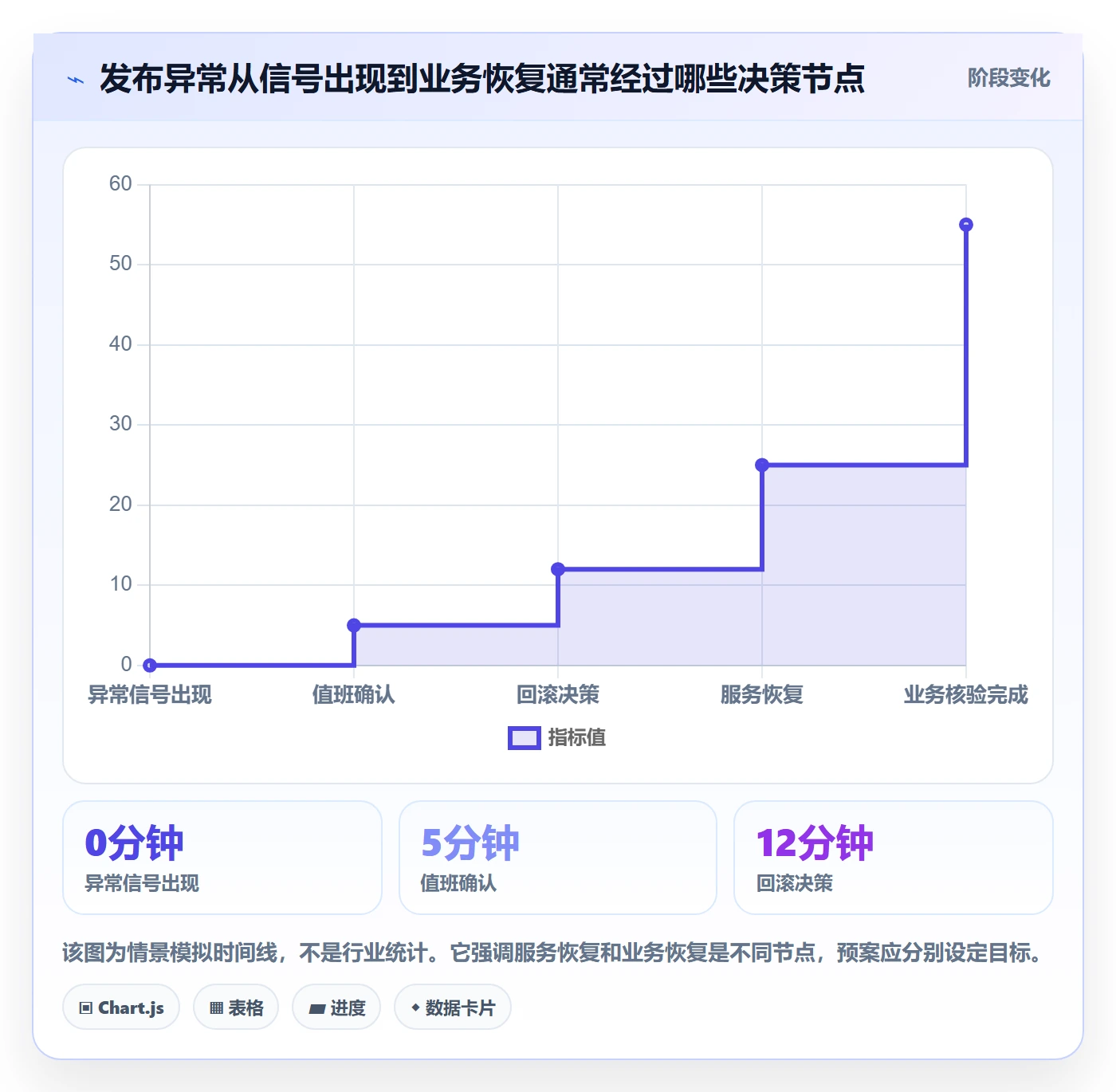Screen dimensions: 1116x1092
Task: Click the y-axis value 20
Action: 120,505
